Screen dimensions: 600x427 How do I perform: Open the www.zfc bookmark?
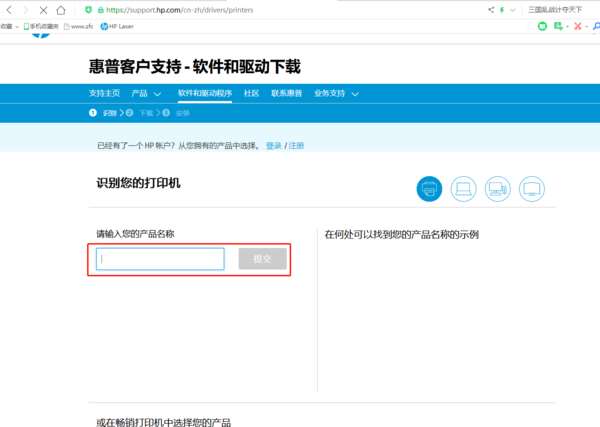(78, 26)
